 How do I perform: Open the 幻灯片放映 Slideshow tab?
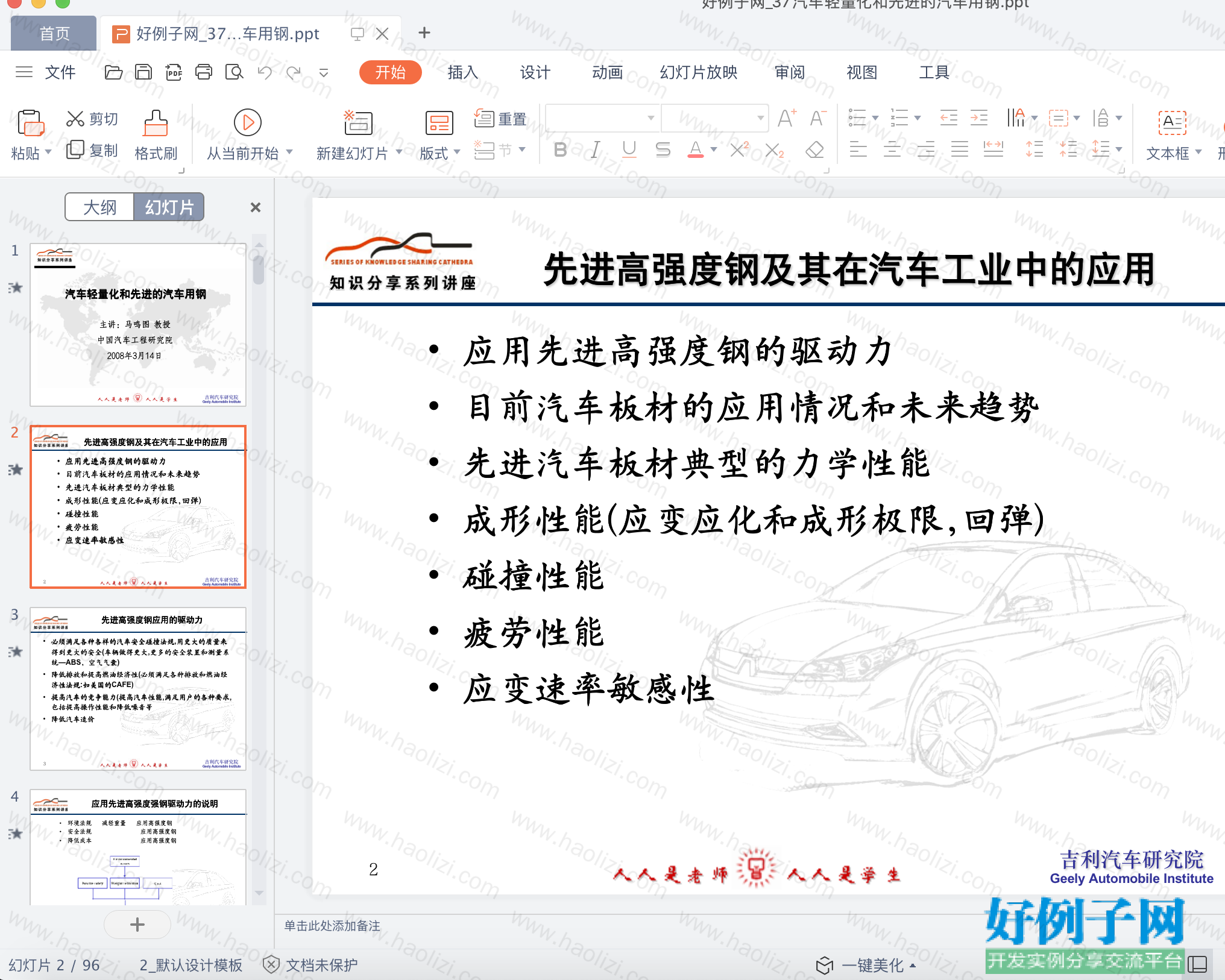pyautogui.click(x=698, y=72)
